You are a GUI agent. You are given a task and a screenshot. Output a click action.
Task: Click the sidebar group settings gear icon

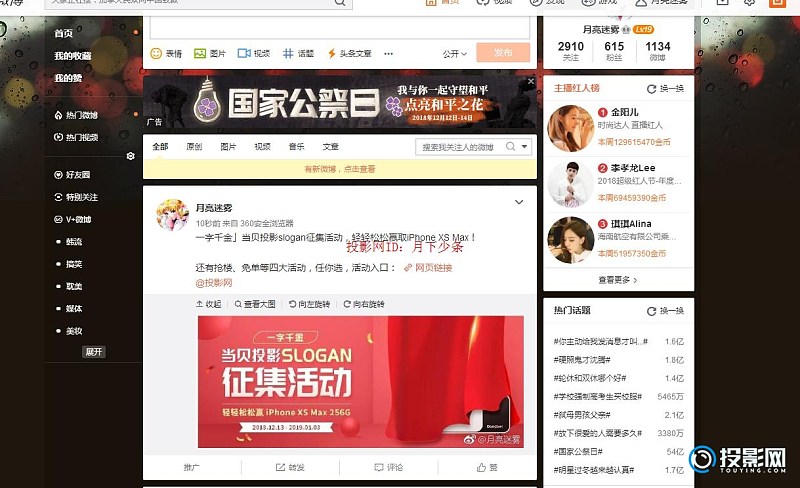click(x=131, y=156)
